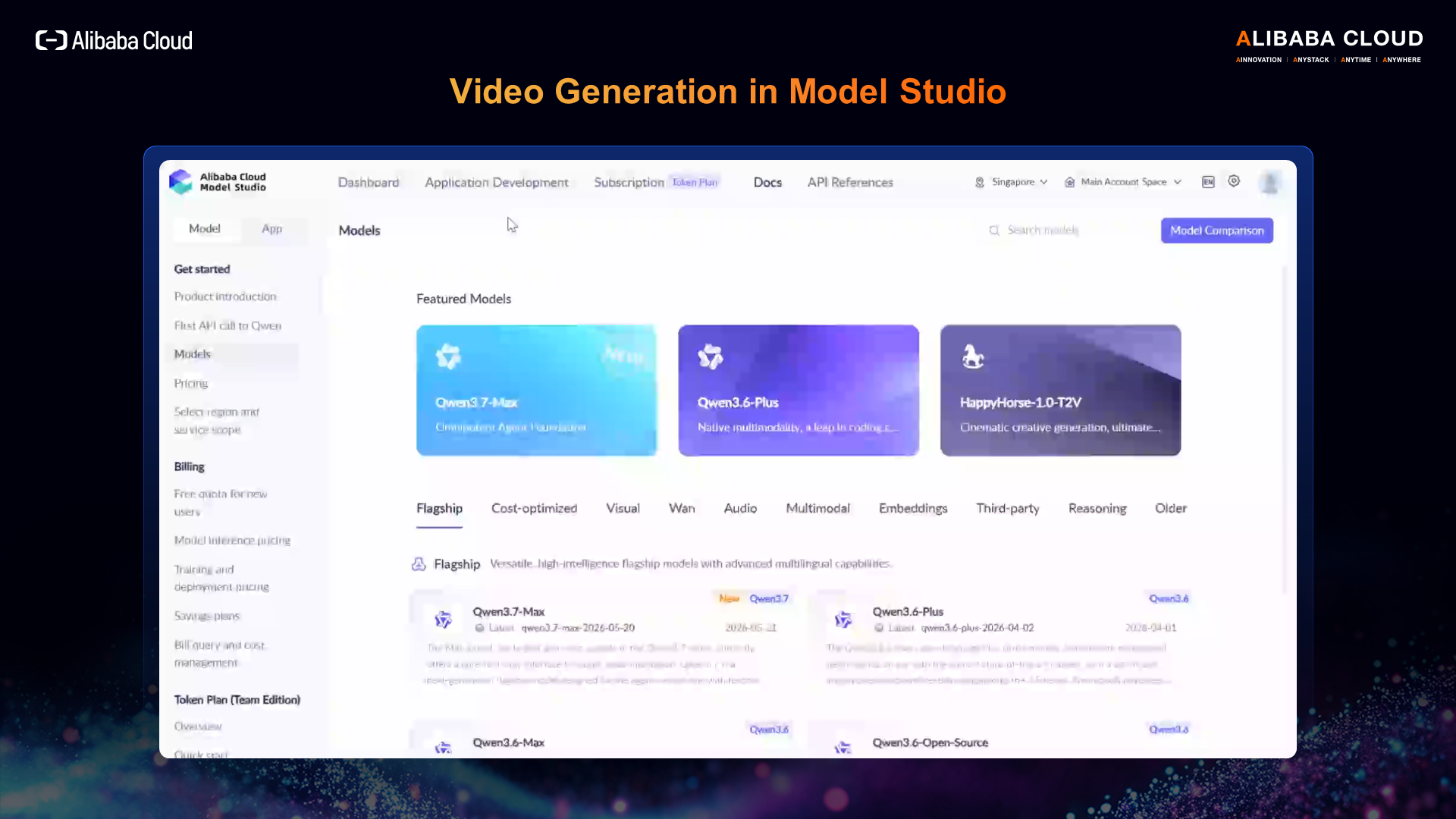The height and width of the screenshot is (819, 1456).
Task: Select the Older category tab
Action: tap(1171, 509)
